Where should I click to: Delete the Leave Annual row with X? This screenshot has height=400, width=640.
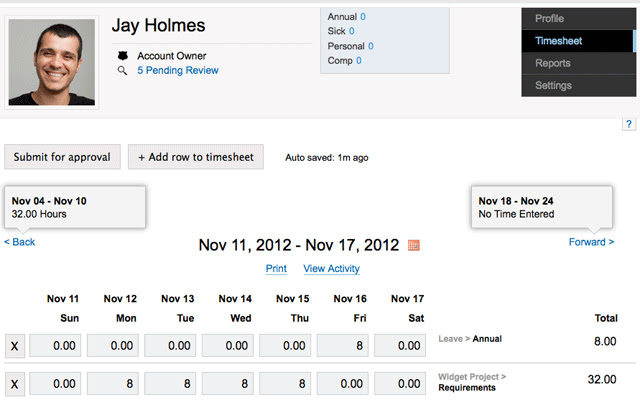pos(15,346)
